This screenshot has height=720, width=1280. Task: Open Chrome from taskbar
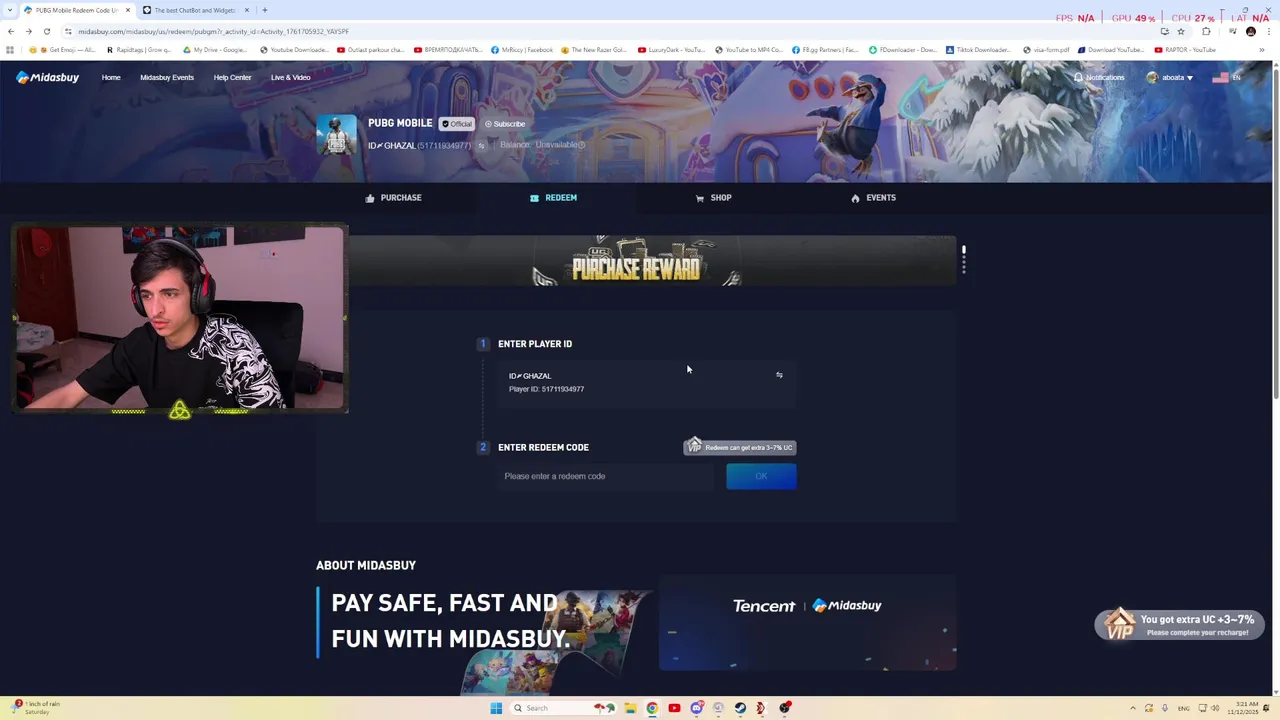click(x=652, y=708)
